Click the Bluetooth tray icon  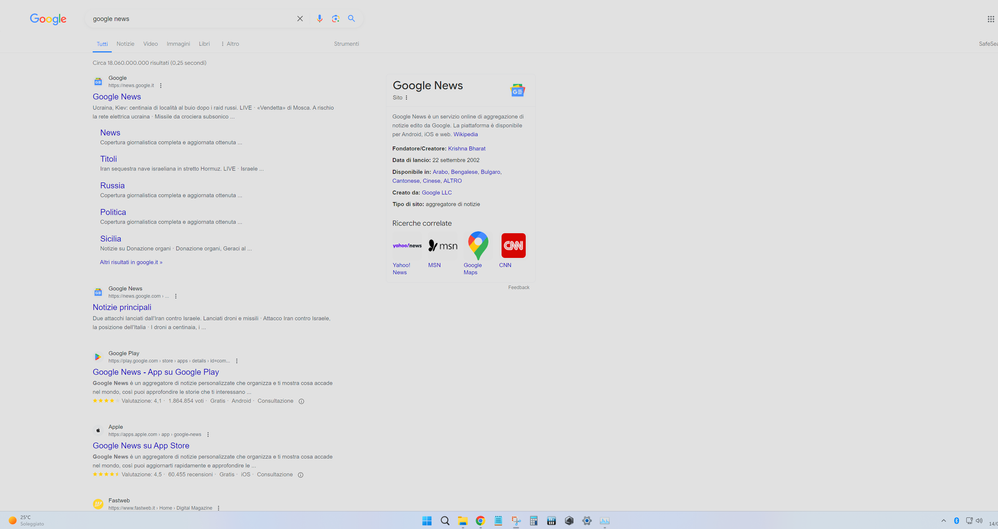click(956, 521)
